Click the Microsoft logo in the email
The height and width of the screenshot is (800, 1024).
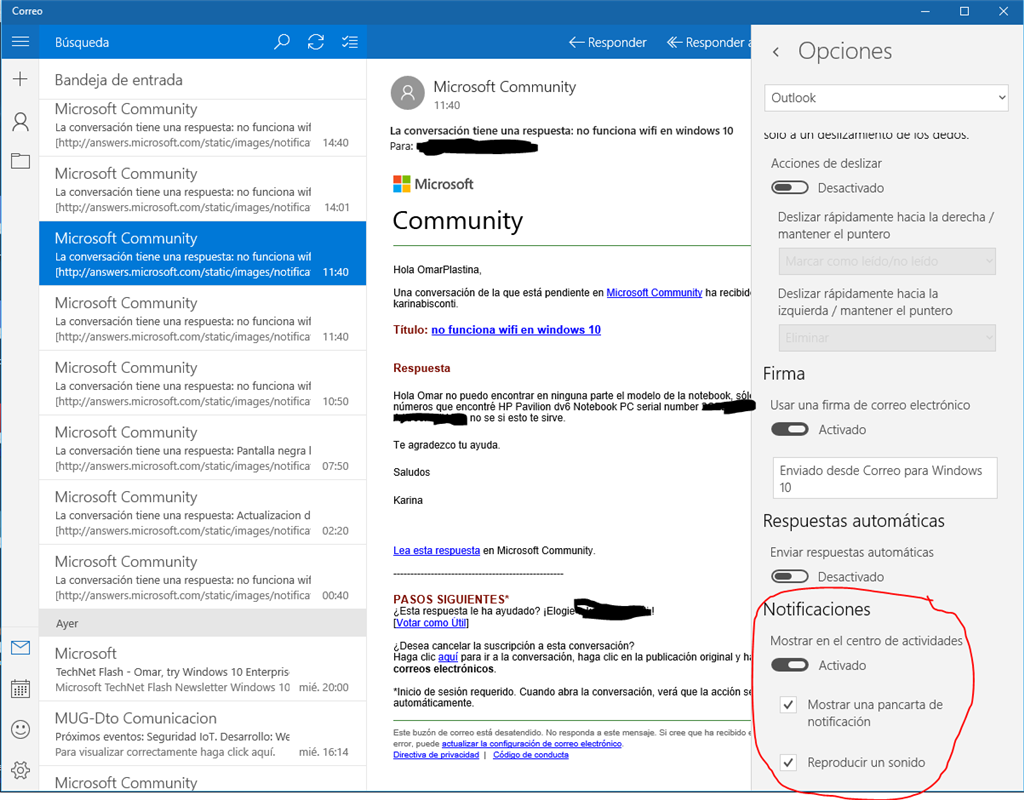pyautogui.click(x=433, y=184)
